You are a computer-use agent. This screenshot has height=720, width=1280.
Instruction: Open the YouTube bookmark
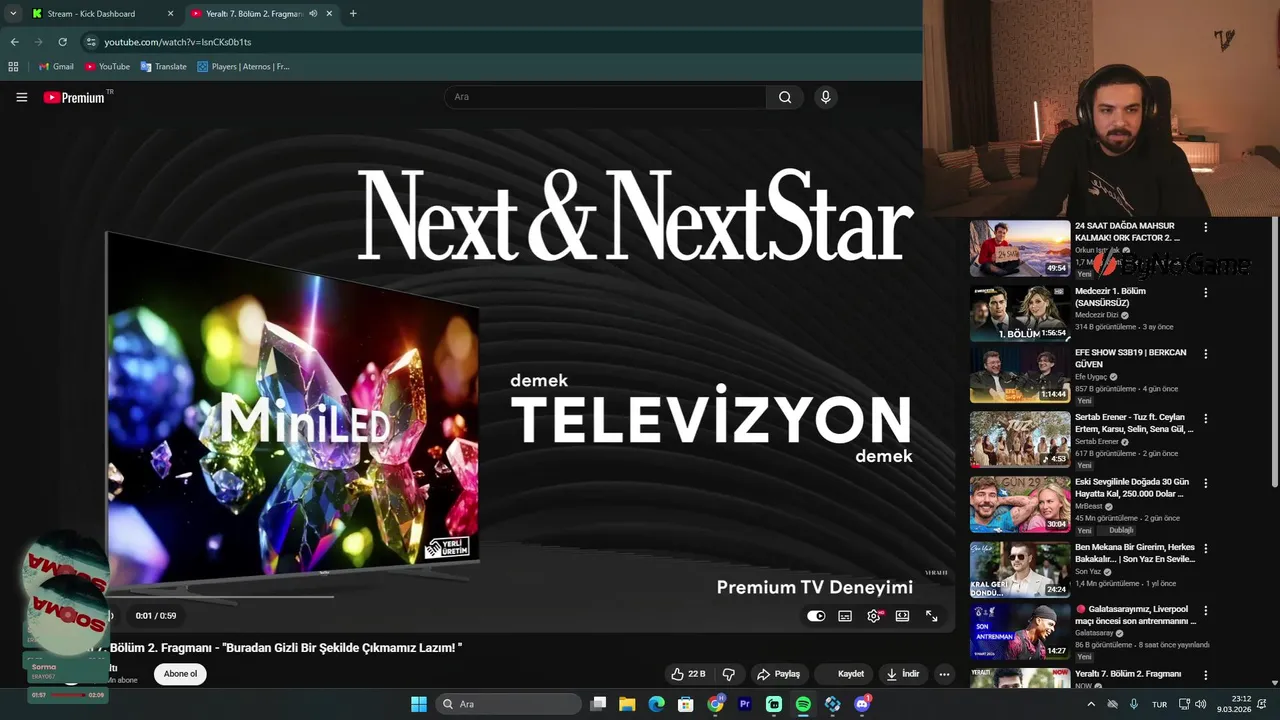click(107, 66)
